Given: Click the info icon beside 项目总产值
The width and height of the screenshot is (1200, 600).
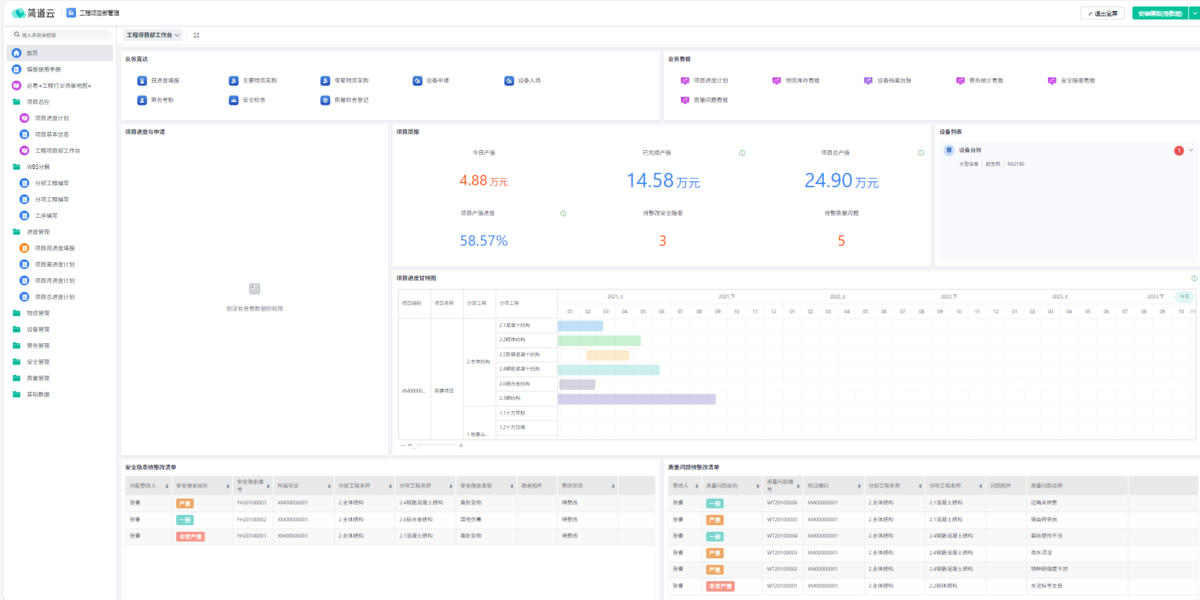Looking at the screenshot, I should click(x=920, y=153).
